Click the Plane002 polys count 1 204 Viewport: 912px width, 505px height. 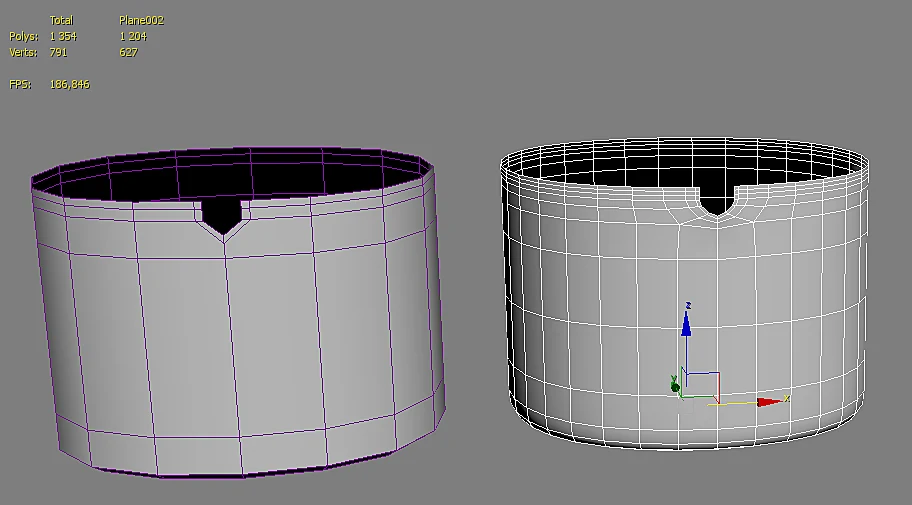(x=133, y=36)
